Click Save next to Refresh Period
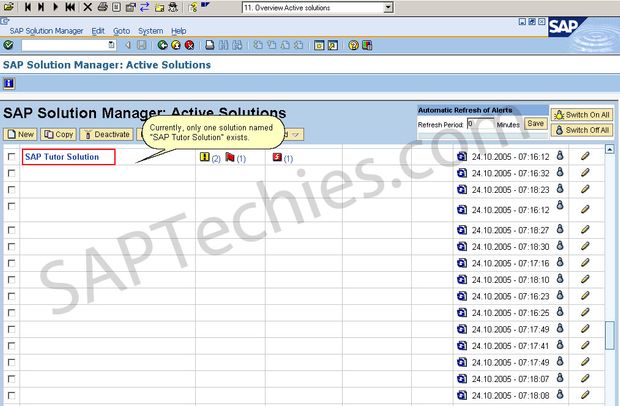Viewport: 620px width, 406px height. point(535,124)
